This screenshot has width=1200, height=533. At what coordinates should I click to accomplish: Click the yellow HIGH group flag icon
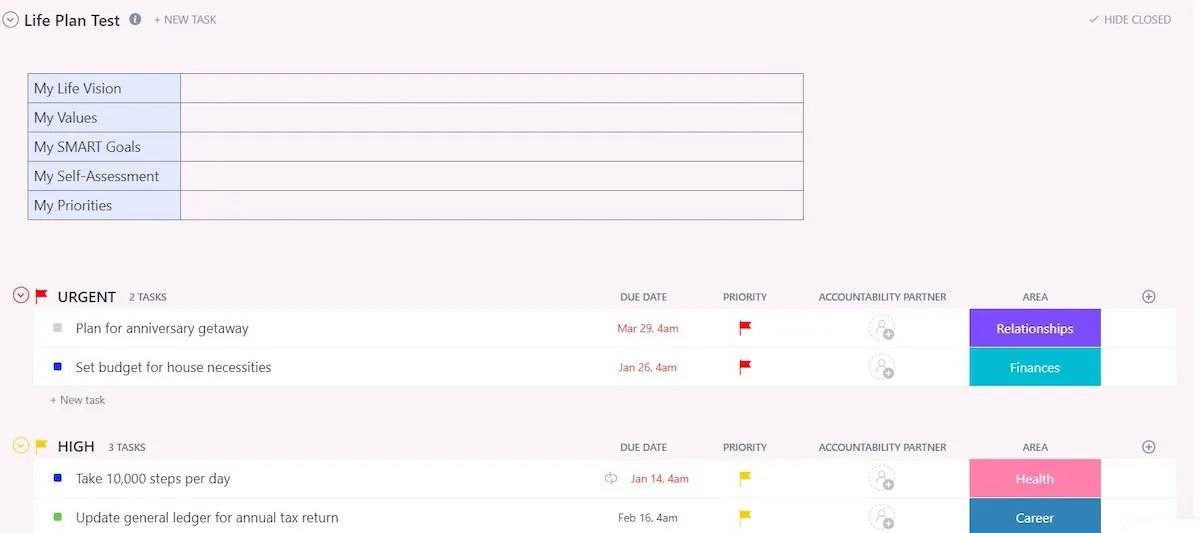(42, 447)
